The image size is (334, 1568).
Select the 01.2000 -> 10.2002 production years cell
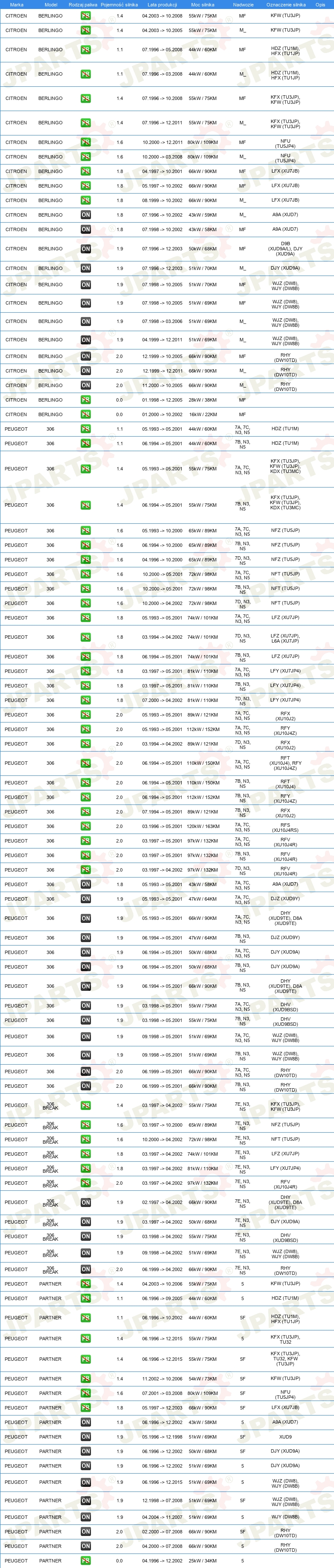click(x=162, y=414)
